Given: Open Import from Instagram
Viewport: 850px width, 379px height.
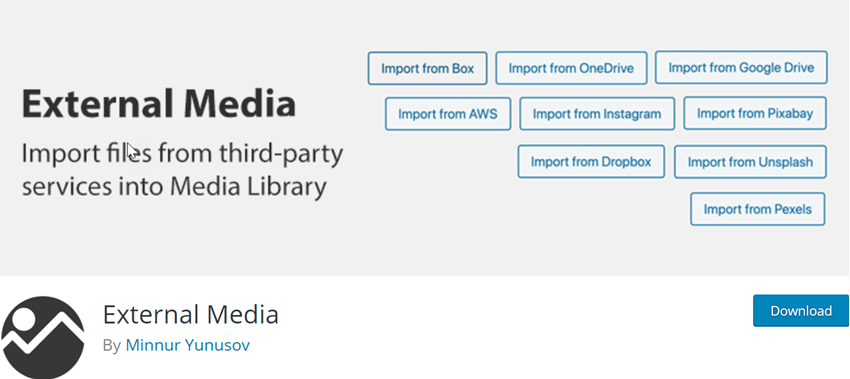Looking at the screenshot, I should coord(597,114).
